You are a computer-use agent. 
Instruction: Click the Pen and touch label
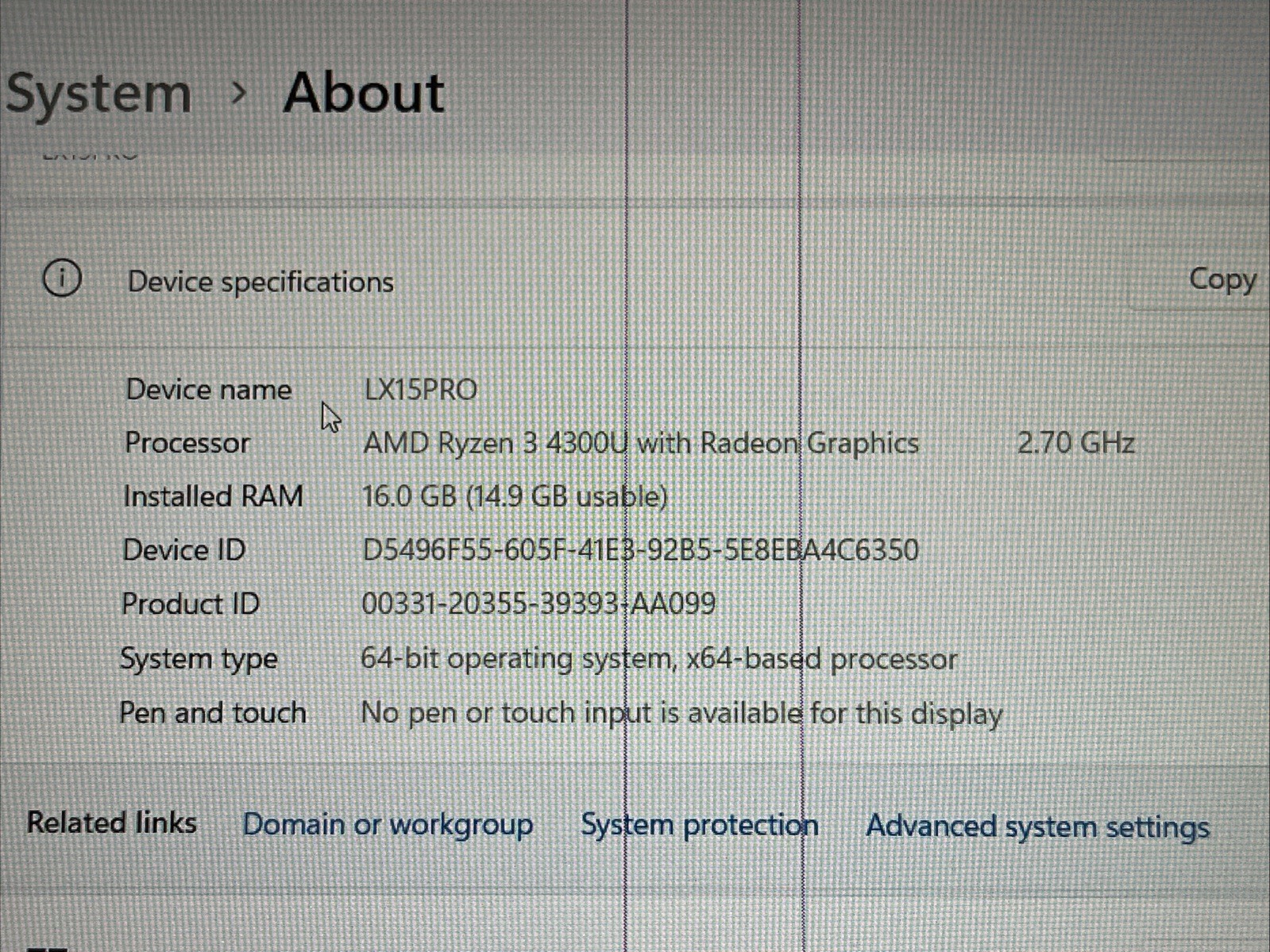pyautogui.click(x=213, y=713)
